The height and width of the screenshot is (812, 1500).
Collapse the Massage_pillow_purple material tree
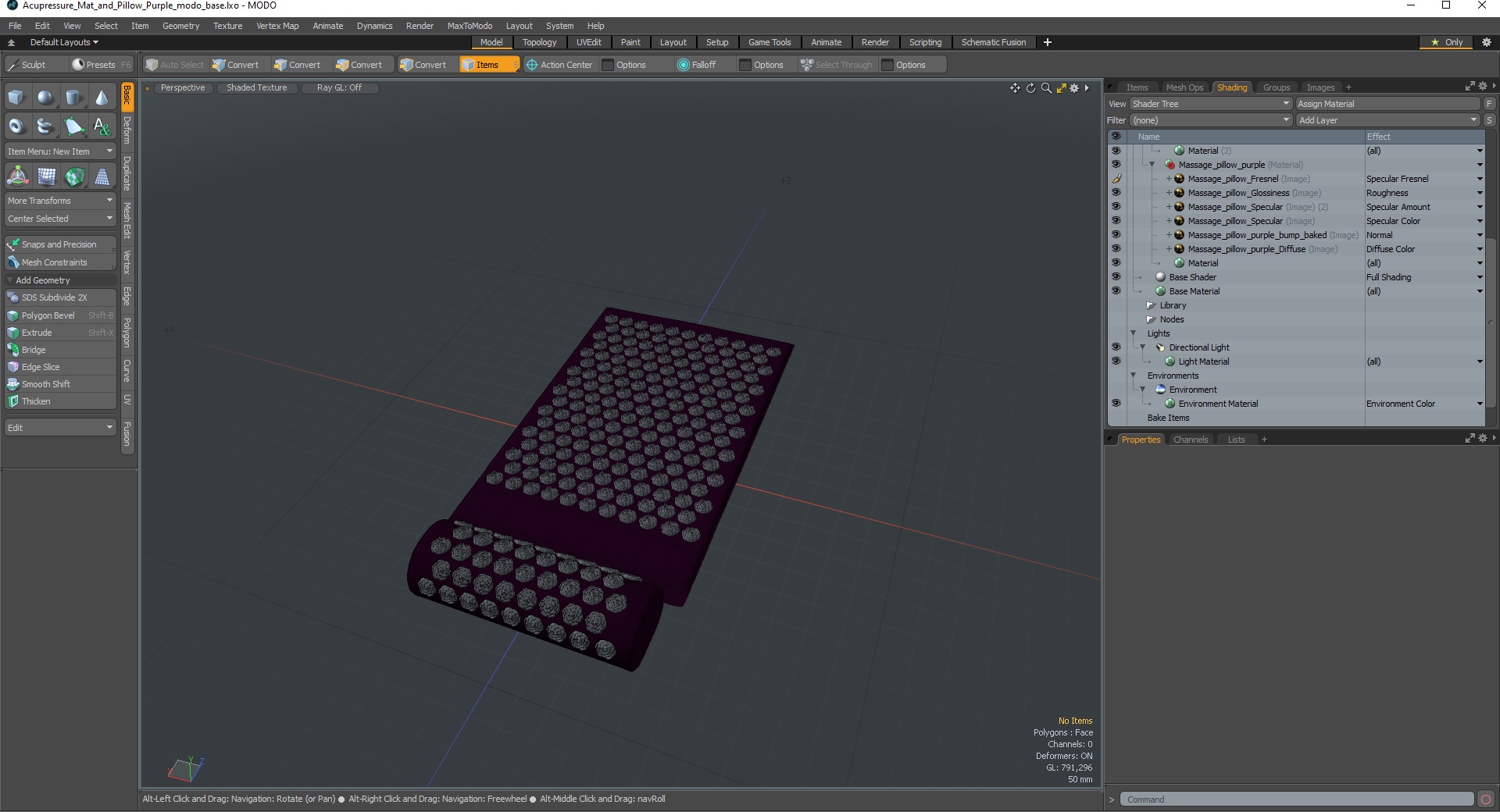1152,165
